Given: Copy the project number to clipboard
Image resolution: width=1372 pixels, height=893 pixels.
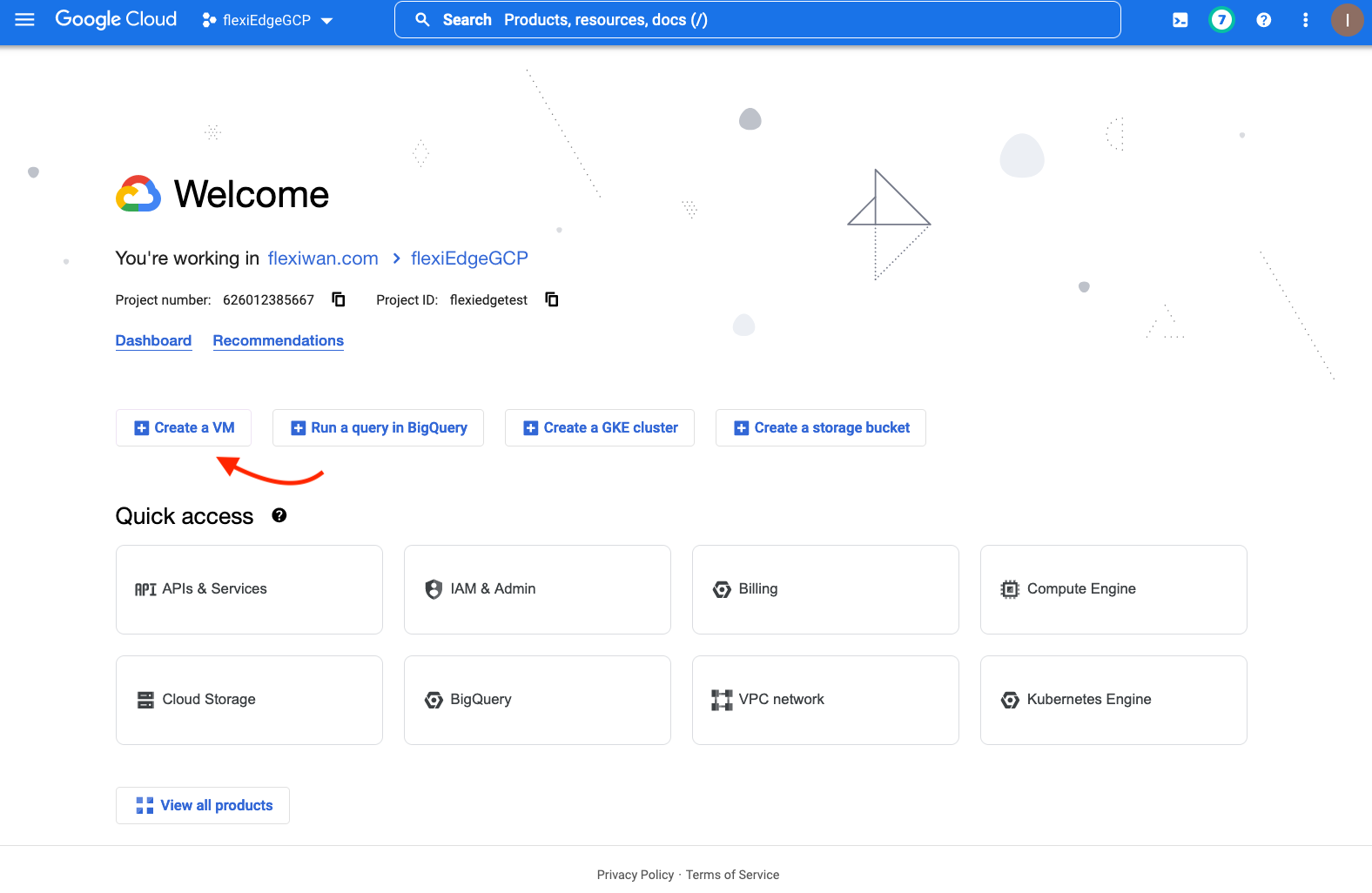Looking at the screenshot, I should (339, 299).
